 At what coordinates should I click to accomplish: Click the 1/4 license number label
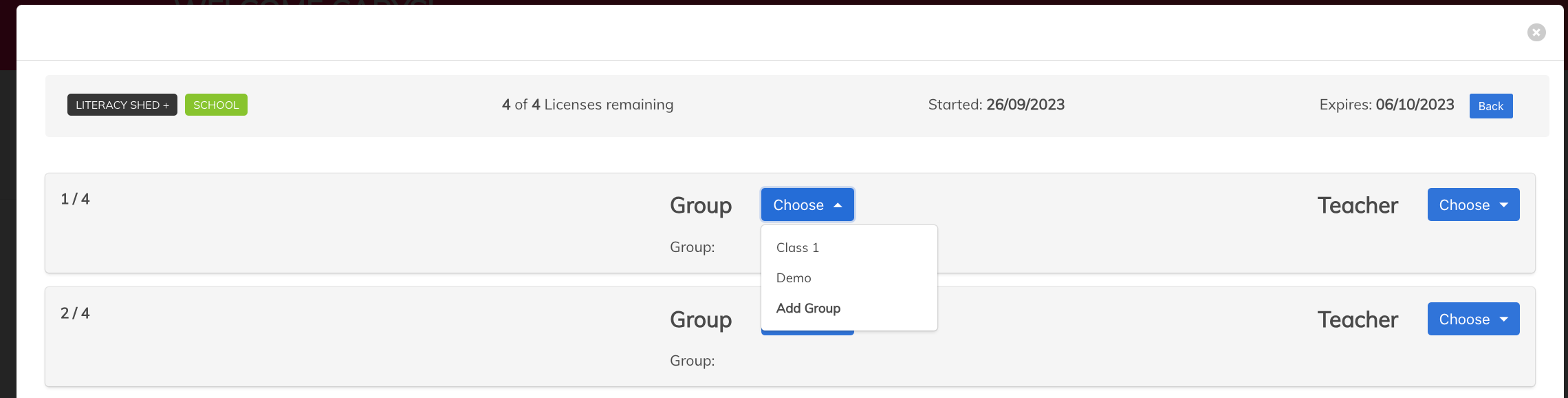point(75,199)
